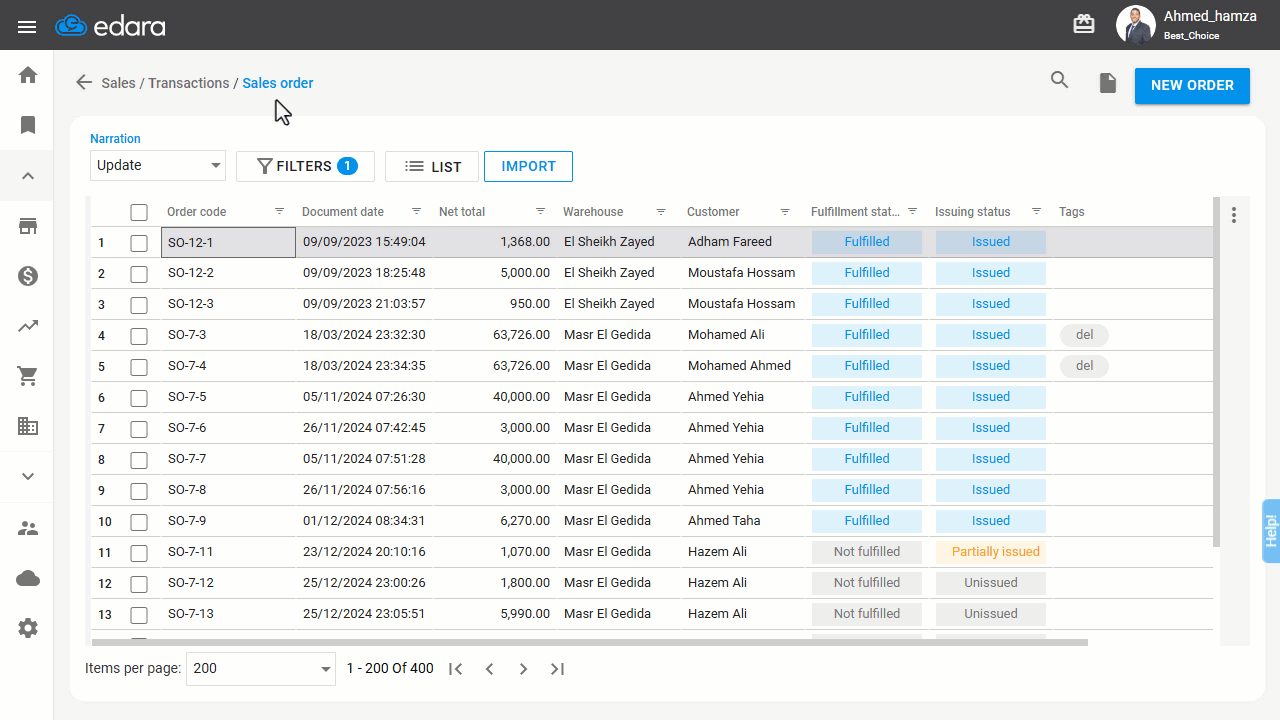
Task: Open the Ahmed_hamza profile avatar
Action: point(1135,25)
